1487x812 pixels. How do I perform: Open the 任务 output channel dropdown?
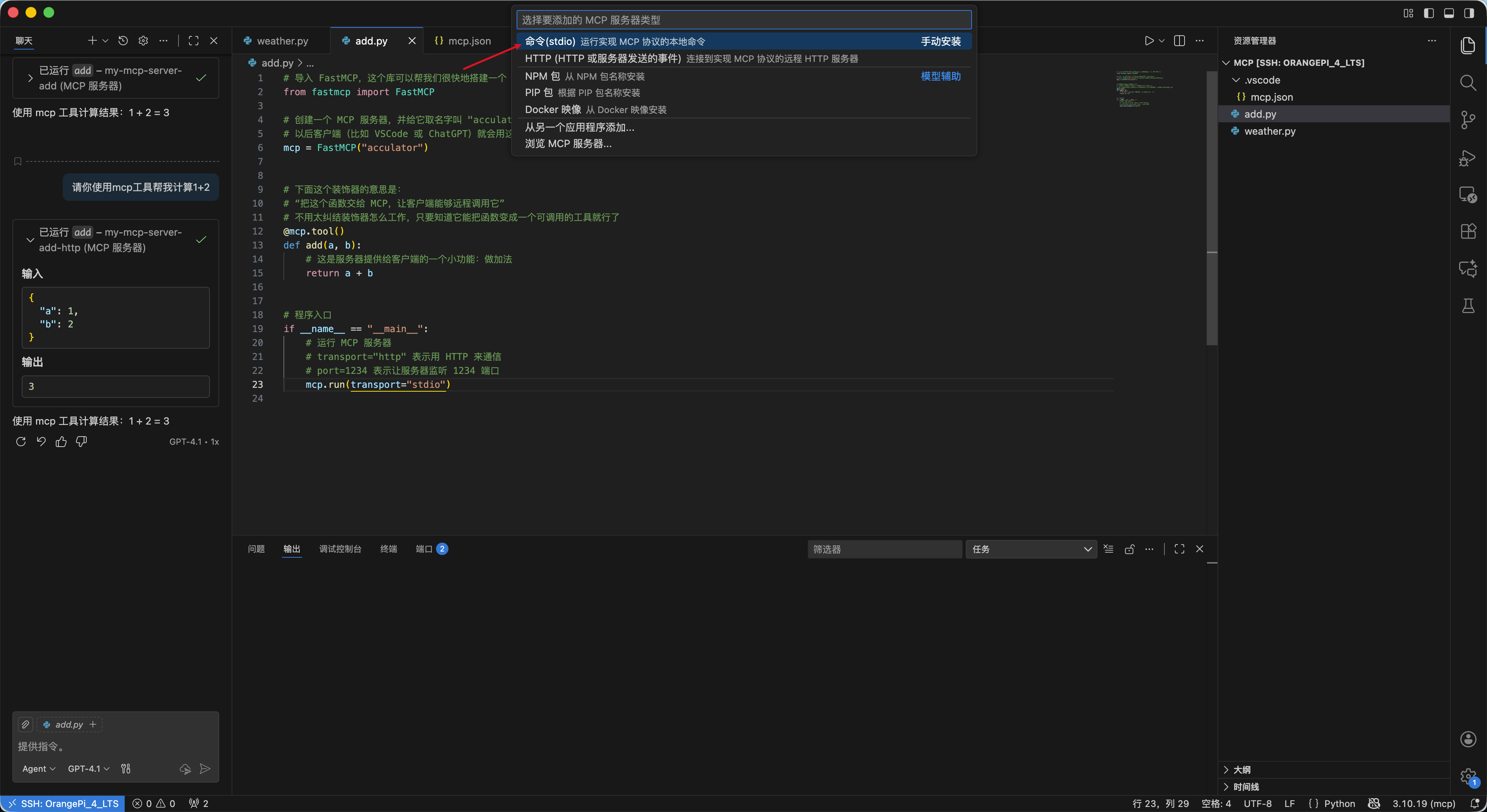pyautogui.click(x=1031, y=549)
